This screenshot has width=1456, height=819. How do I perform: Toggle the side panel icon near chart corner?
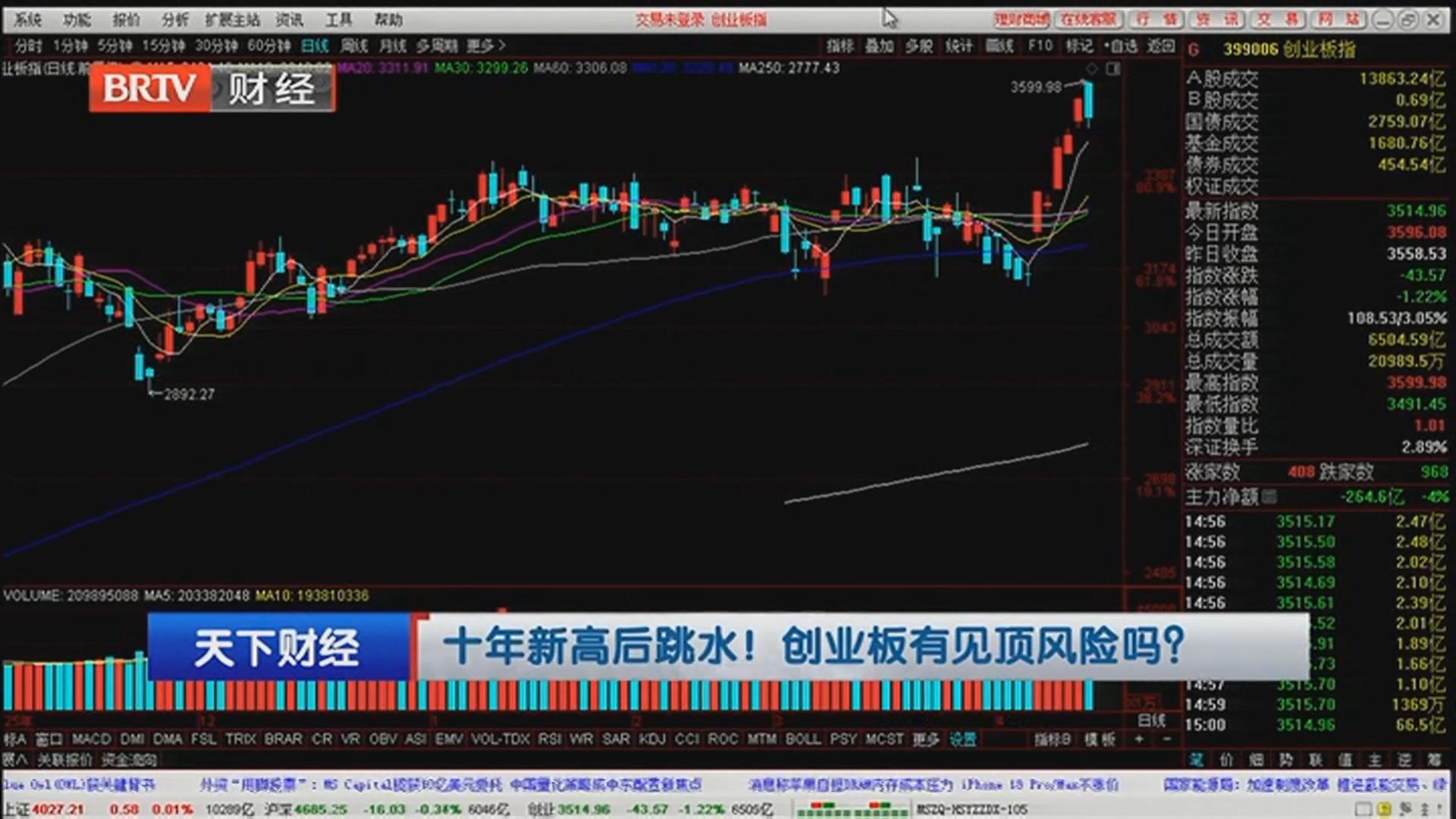[1113, 69]
